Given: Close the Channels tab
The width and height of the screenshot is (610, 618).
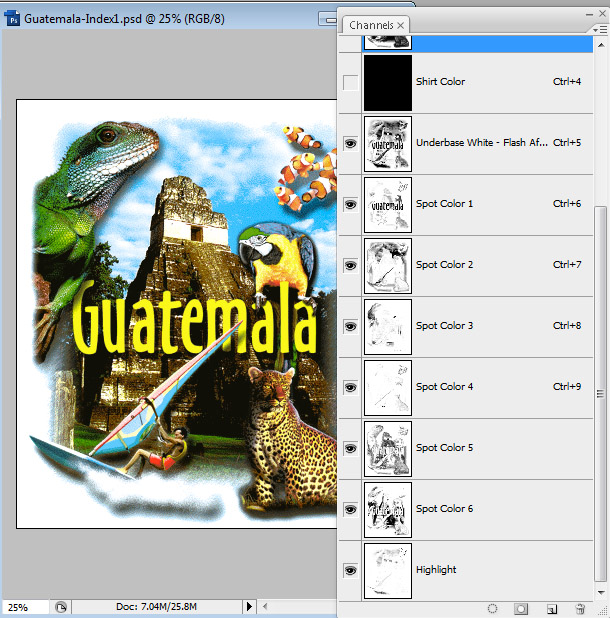Looking at the screenshot, I should click(x=401, y=25).
